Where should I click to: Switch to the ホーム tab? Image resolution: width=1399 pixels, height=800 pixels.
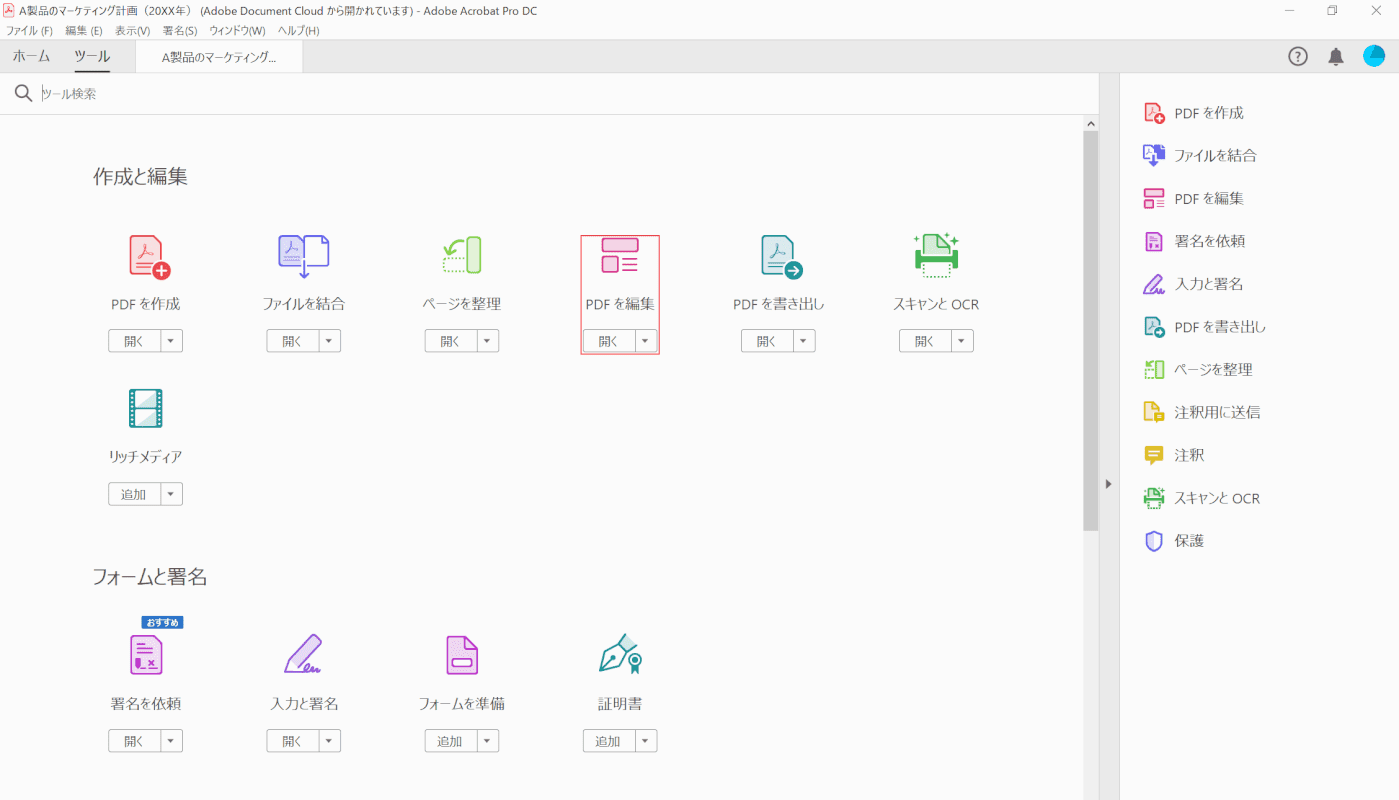click(x=31, y=57)
